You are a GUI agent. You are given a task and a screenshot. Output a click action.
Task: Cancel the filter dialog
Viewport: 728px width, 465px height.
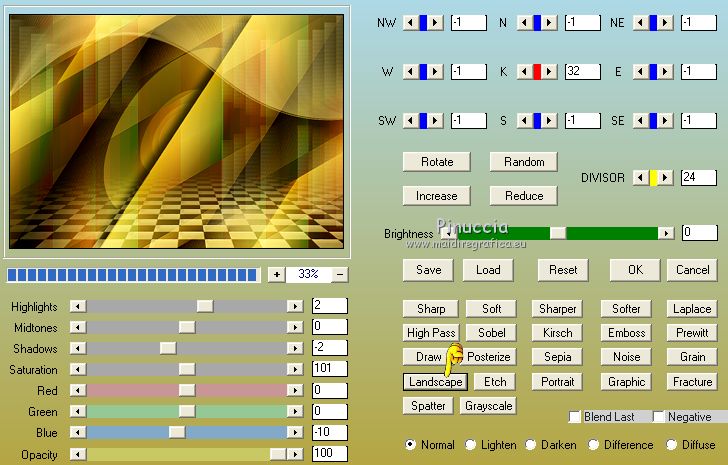(692, 270)
